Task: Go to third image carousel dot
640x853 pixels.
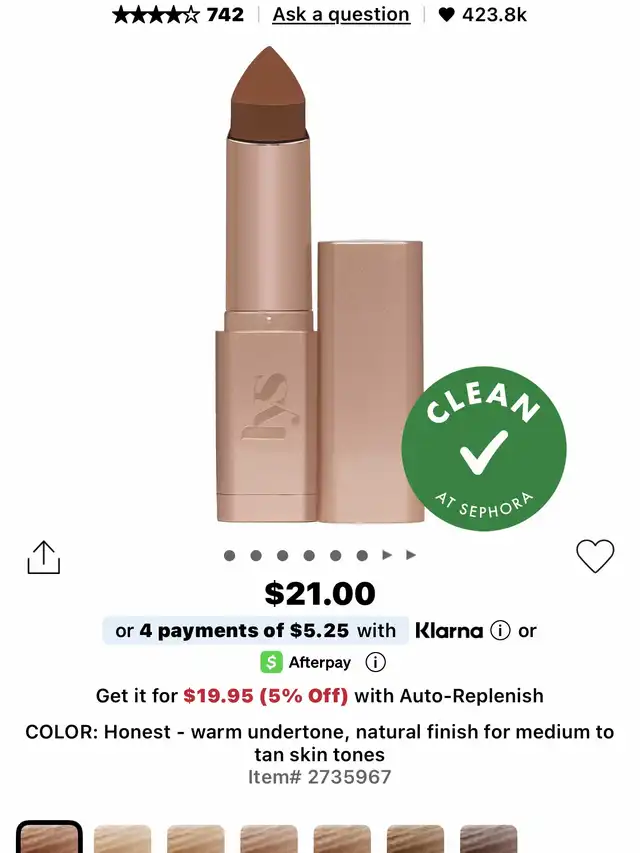Action: [x=282, y=555]
